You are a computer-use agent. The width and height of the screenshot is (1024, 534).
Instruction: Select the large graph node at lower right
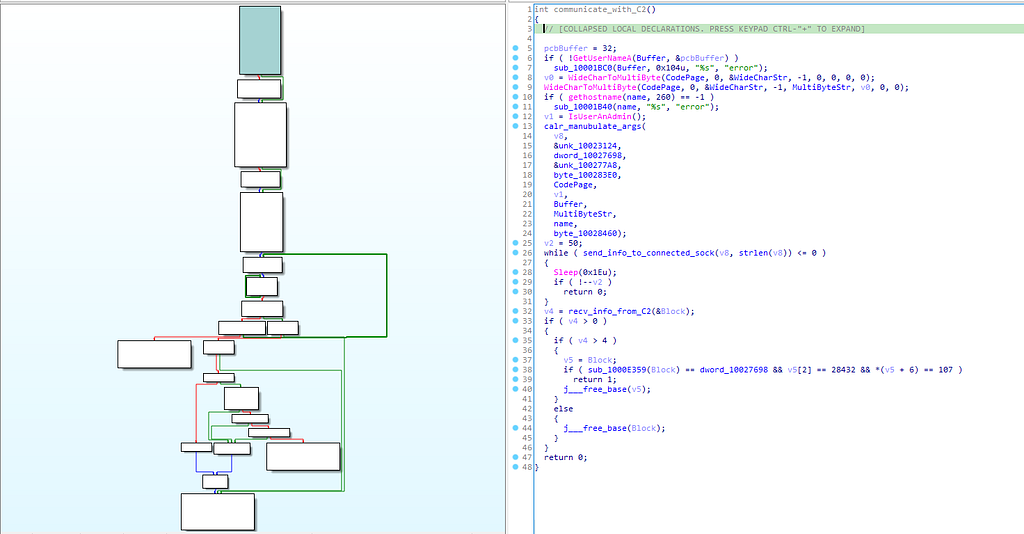303,456
